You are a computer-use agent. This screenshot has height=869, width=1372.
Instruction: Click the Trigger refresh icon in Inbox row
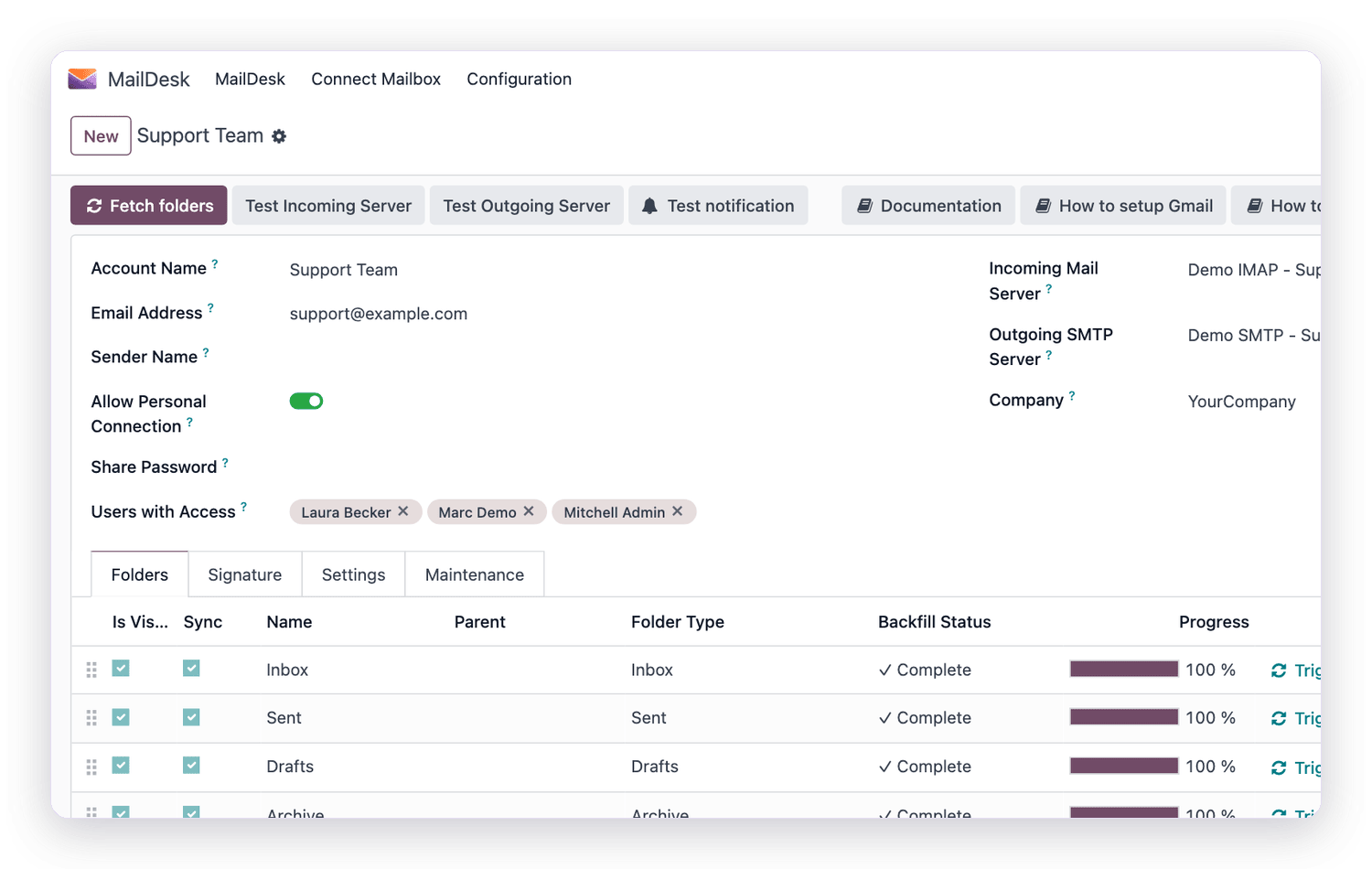pyautogui.click(x=1279, y=671)
